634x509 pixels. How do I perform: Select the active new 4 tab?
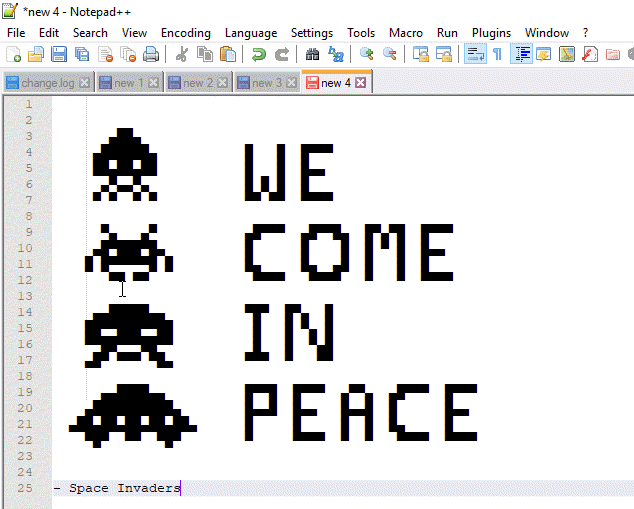(x=336, y=82)
